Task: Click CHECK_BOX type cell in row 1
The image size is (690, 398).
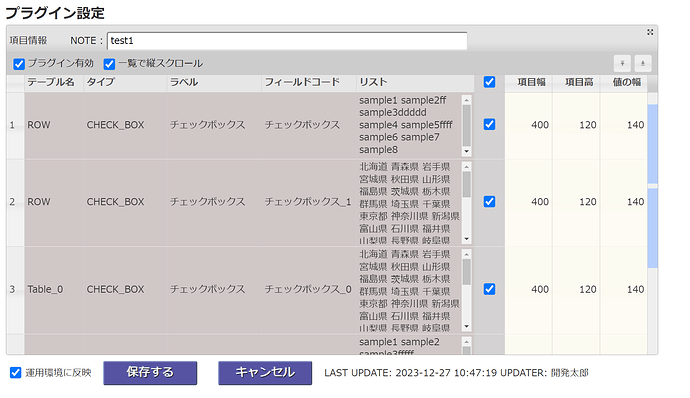Action: click(125, 125)
